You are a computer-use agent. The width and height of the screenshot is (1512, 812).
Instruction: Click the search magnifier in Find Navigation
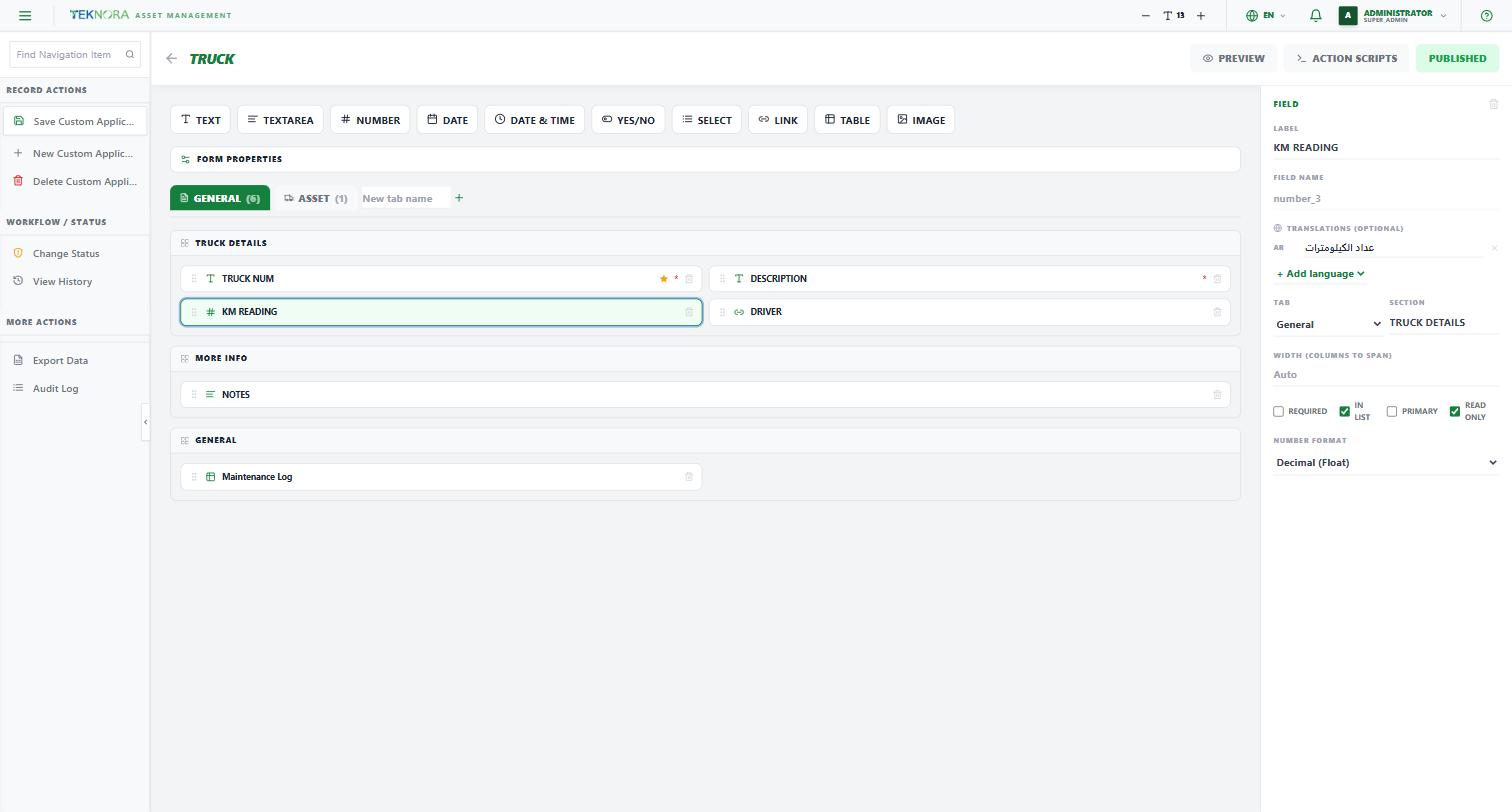pos(130,54)
